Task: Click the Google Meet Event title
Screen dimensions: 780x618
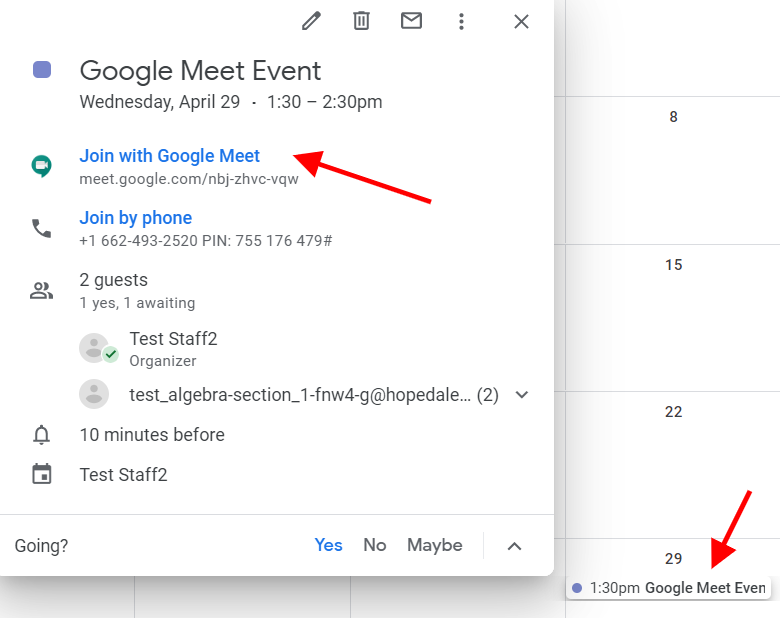Action: (x=200, y=71)
